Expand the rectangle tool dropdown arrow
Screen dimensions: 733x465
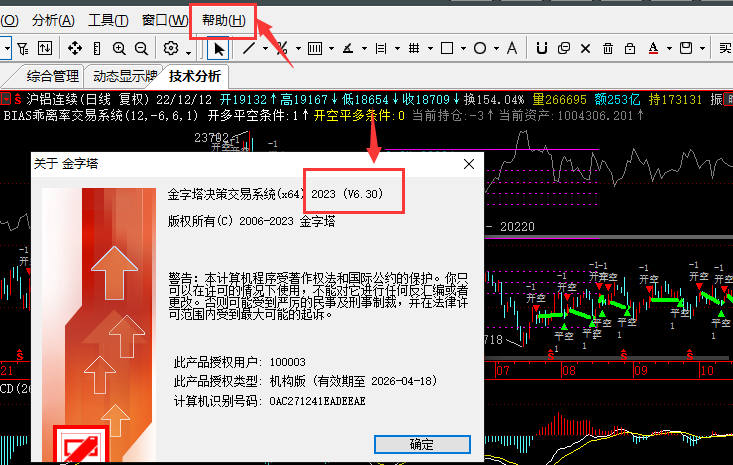tap(463, 49)
